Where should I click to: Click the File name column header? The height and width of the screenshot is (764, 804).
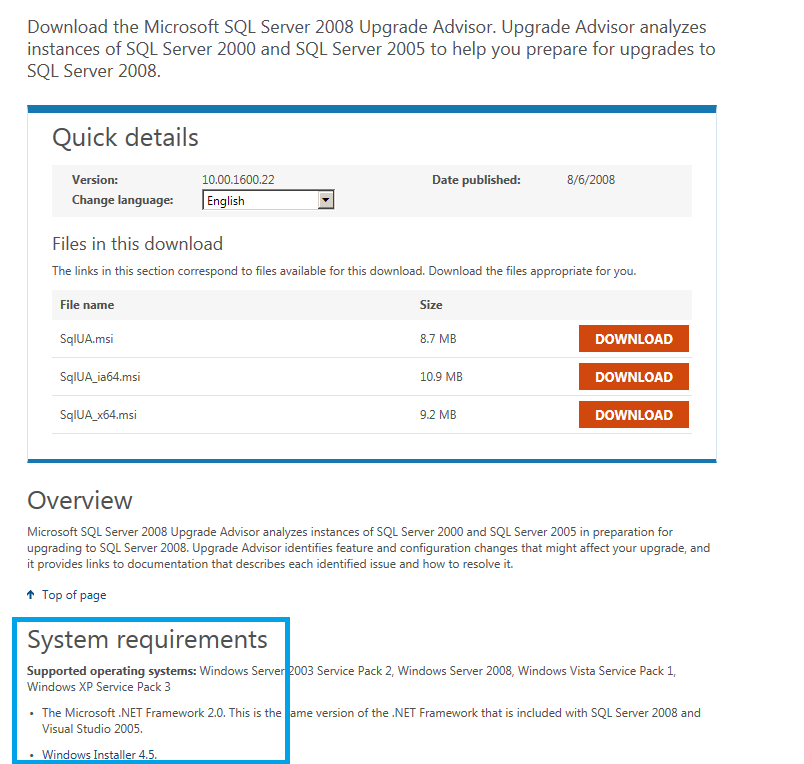[x=87, y=305]
